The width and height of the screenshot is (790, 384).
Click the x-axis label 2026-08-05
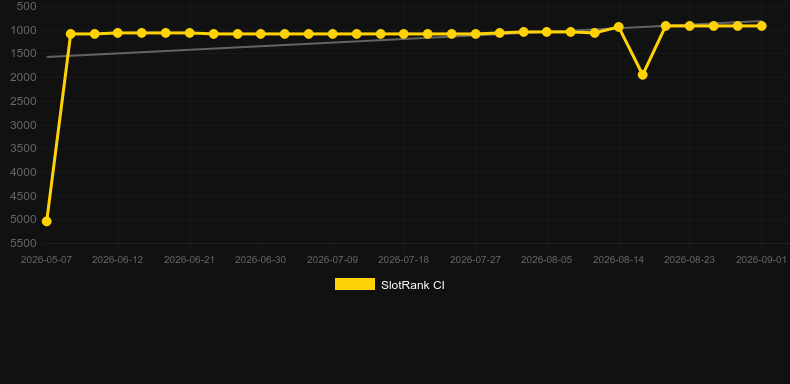547,260
